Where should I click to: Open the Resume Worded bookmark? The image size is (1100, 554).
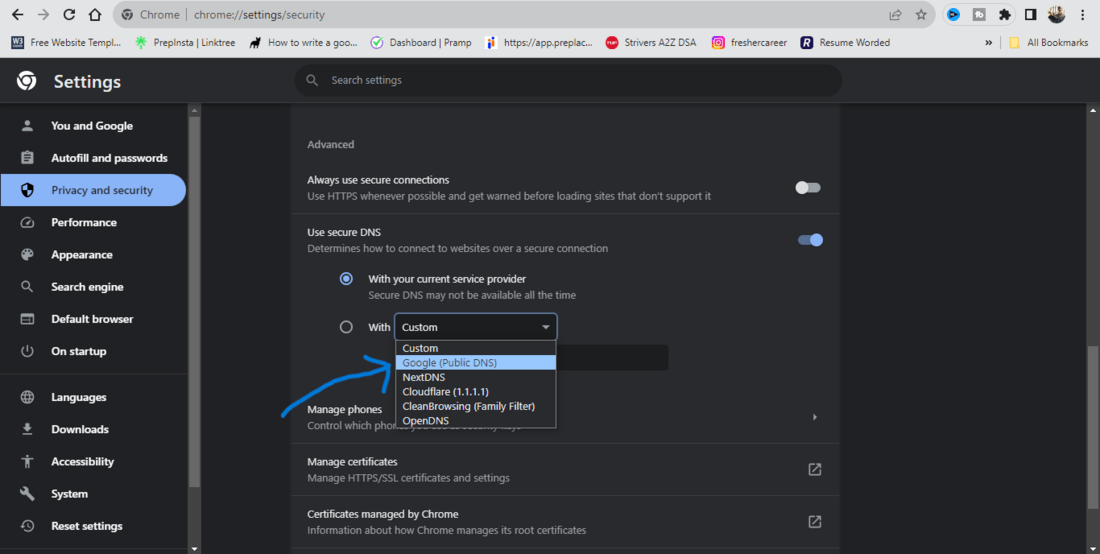click(845, 43)
